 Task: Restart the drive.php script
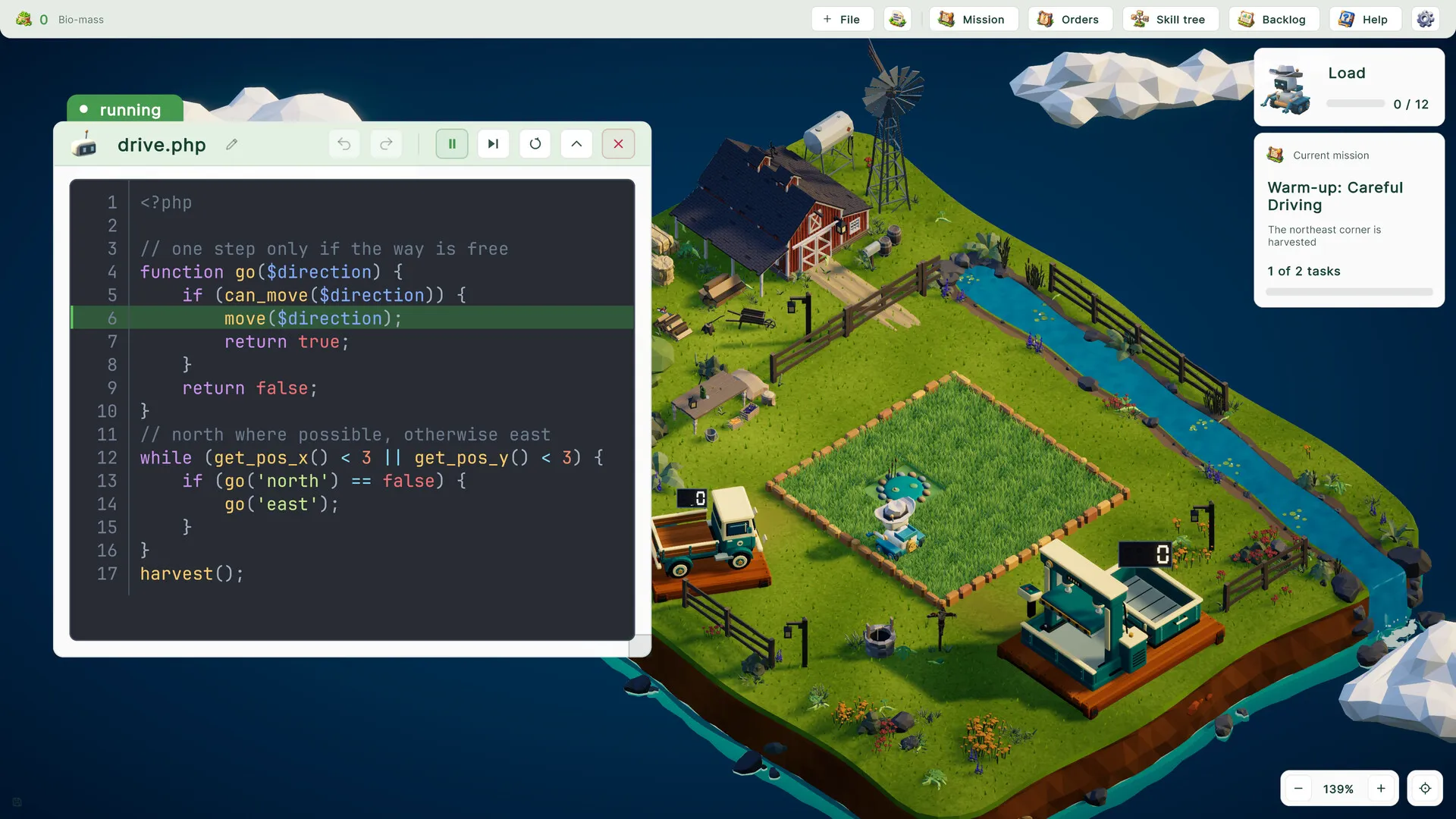coord(535,144)
